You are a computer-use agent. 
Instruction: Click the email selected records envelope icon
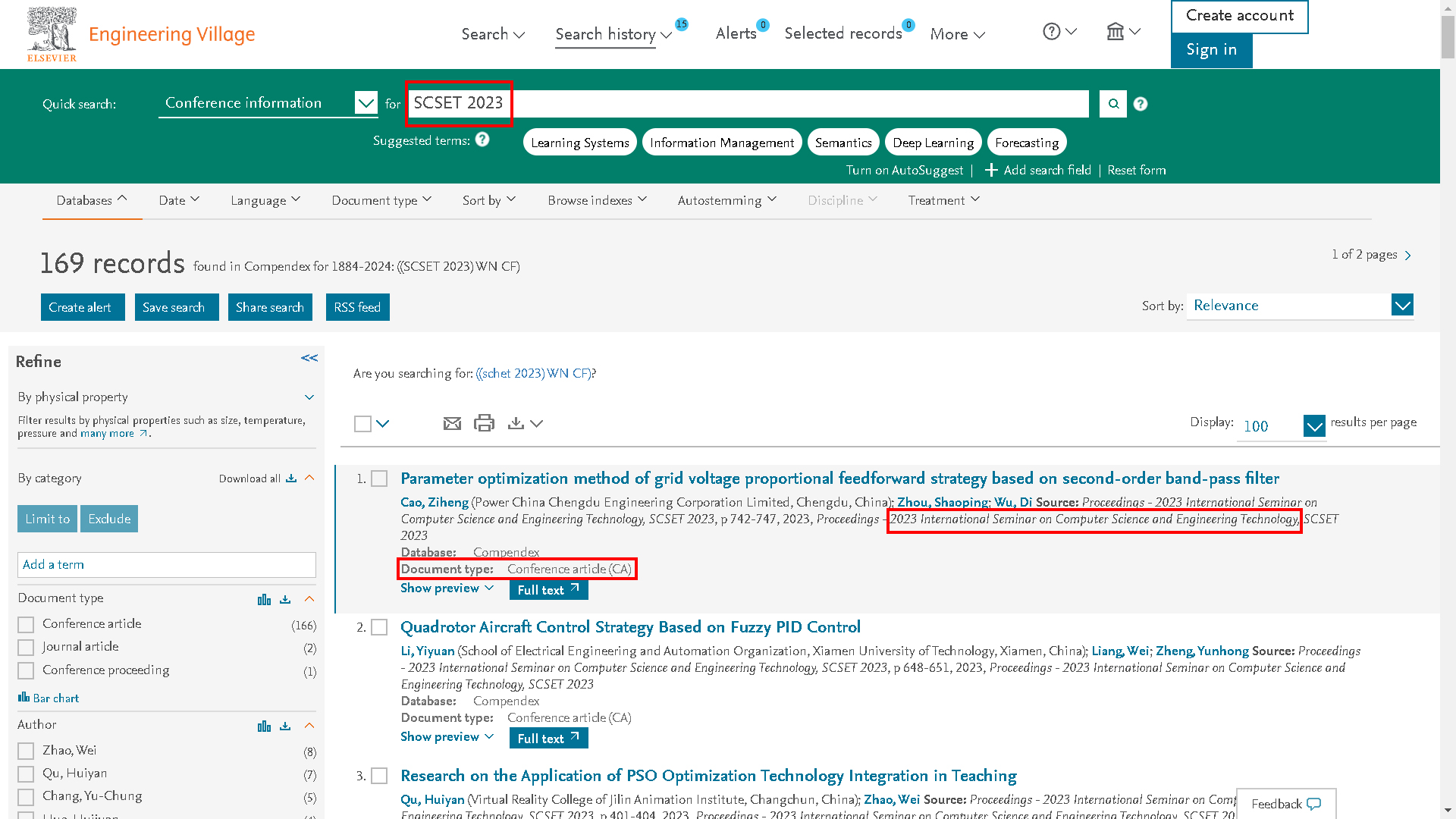tap(452, 423)
